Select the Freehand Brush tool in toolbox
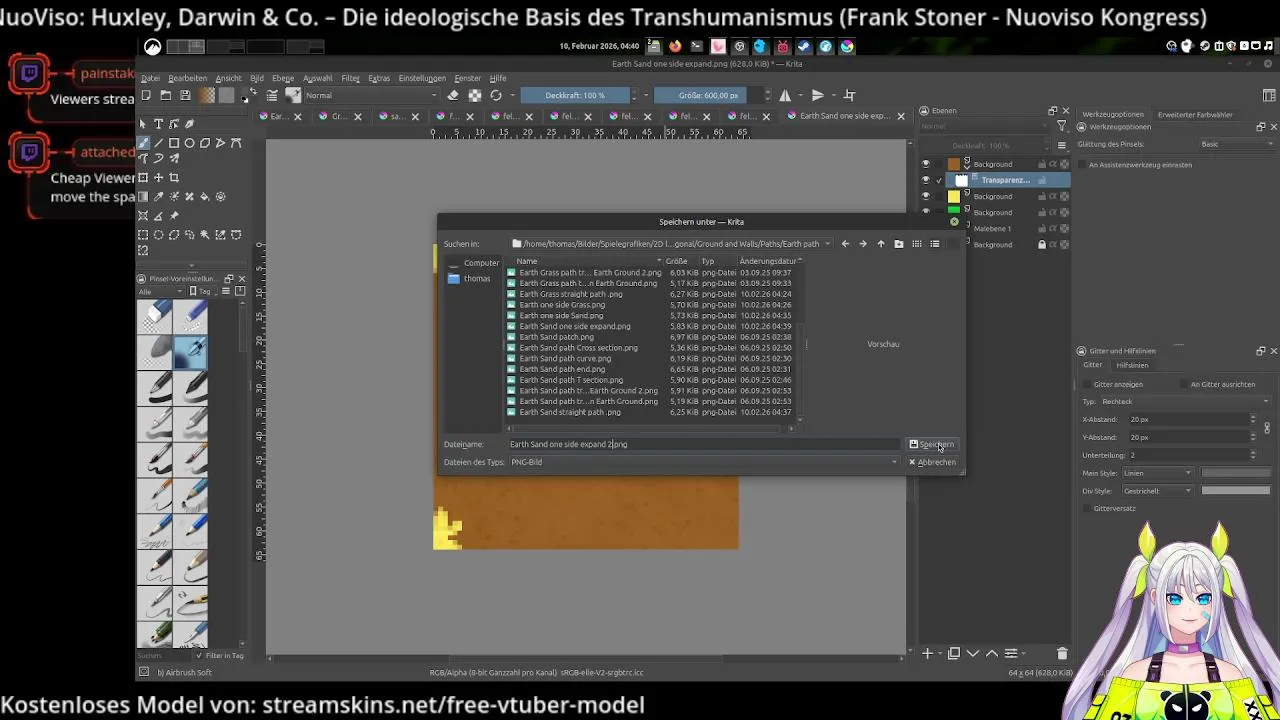Image resolution: width=1280 pixels, height=720 pixels. point(143,143)
